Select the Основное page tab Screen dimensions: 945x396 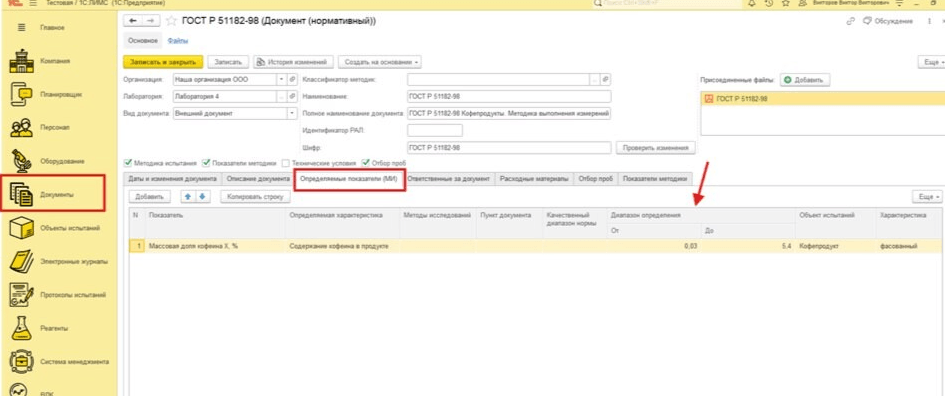coord(143,41)
